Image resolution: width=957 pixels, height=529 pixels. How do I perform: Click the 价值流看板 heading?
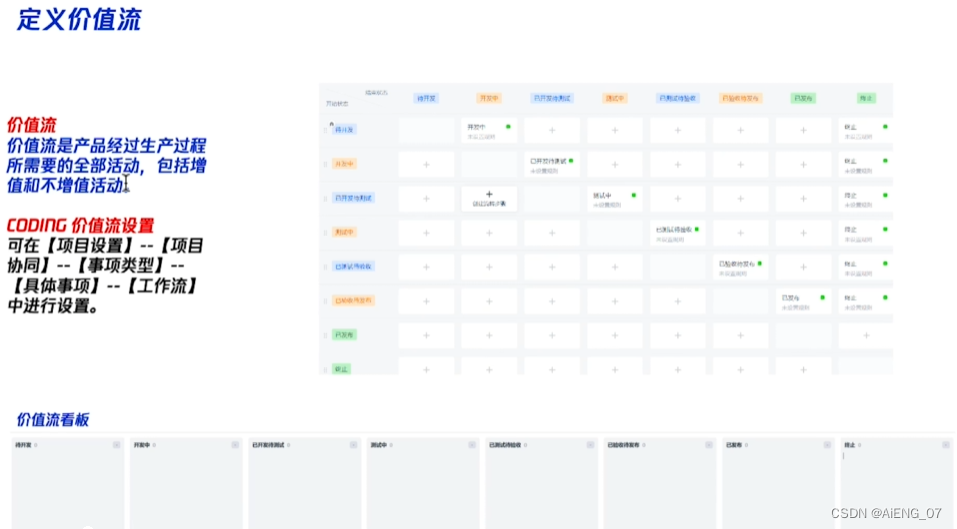coord(53,419)
